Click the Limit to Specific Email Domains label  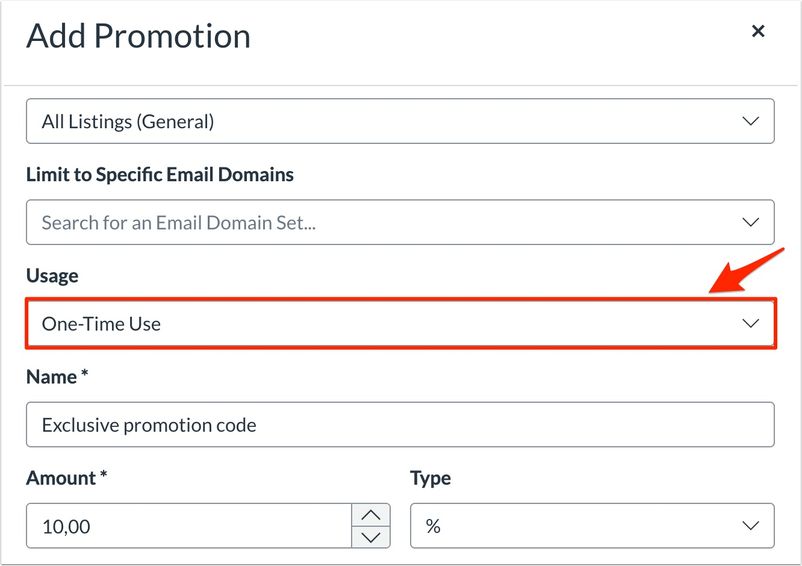[x=160, y=175]
